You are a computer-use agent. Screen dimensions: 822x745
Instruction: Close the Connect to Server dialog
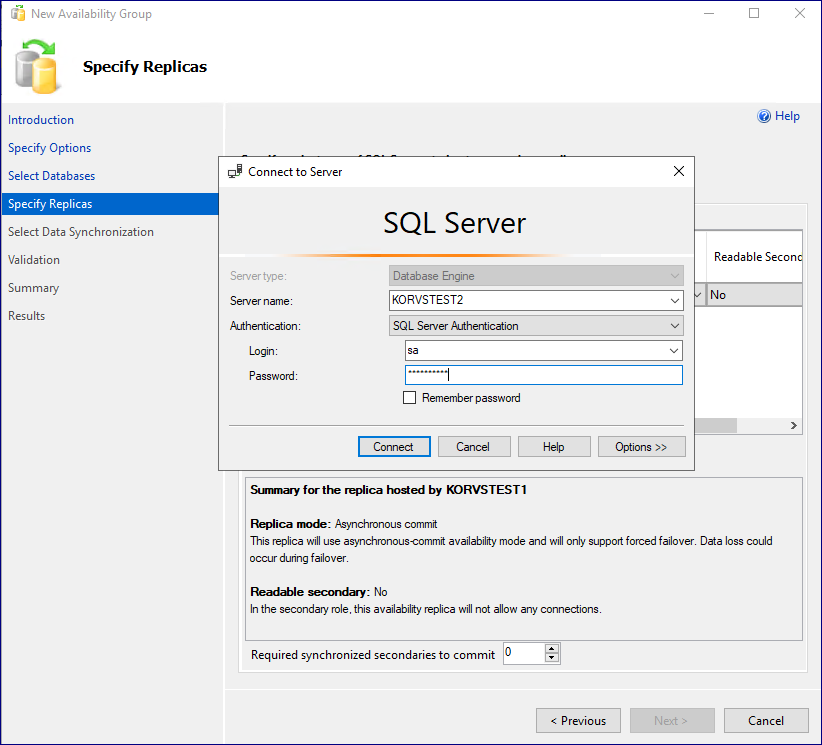point(679,171)
